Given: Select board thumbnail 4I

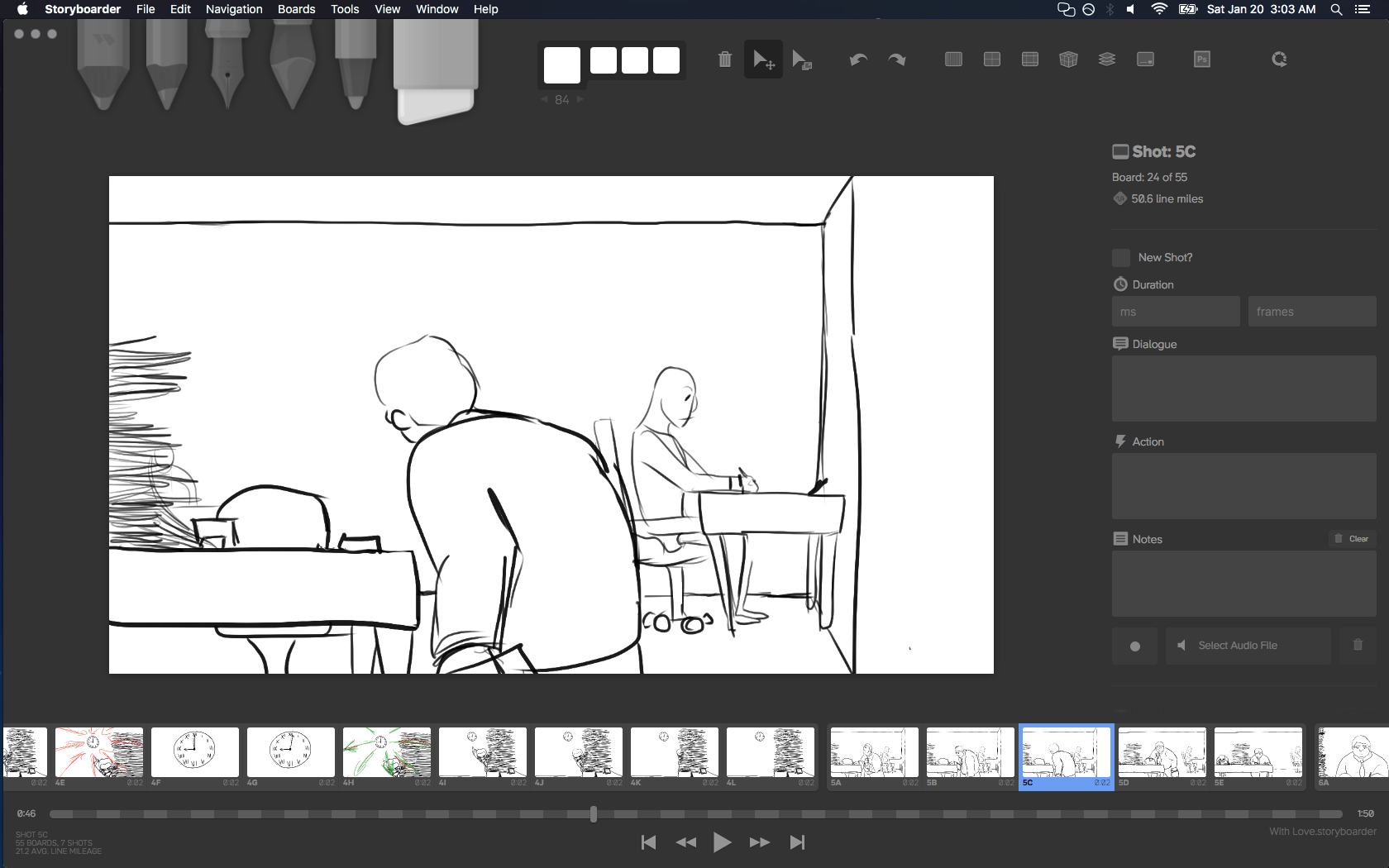Looking at the screenshot, I should 483,752.
